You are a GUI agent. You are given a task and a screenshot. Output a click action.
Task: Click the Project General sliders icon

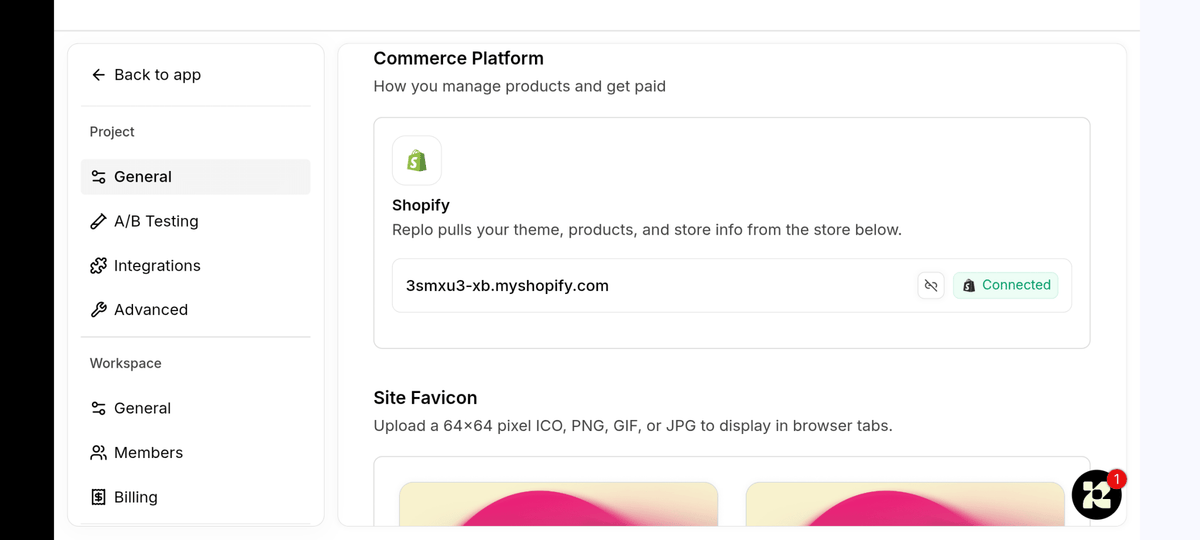pos(98,177)
